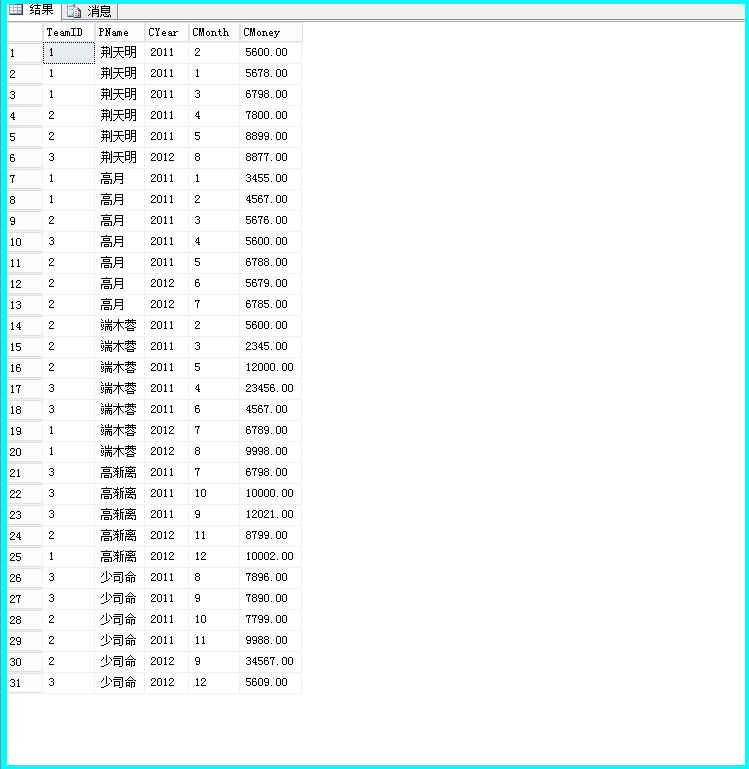Click CMoney value 5676.00
Viewport: 749px width, 769px height.
click(x=266, y=220)
